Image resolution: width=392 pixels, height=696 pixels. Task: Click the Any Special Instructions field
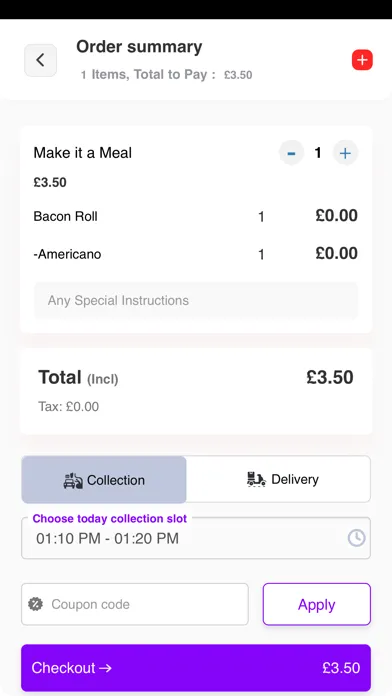click(196, 301)
